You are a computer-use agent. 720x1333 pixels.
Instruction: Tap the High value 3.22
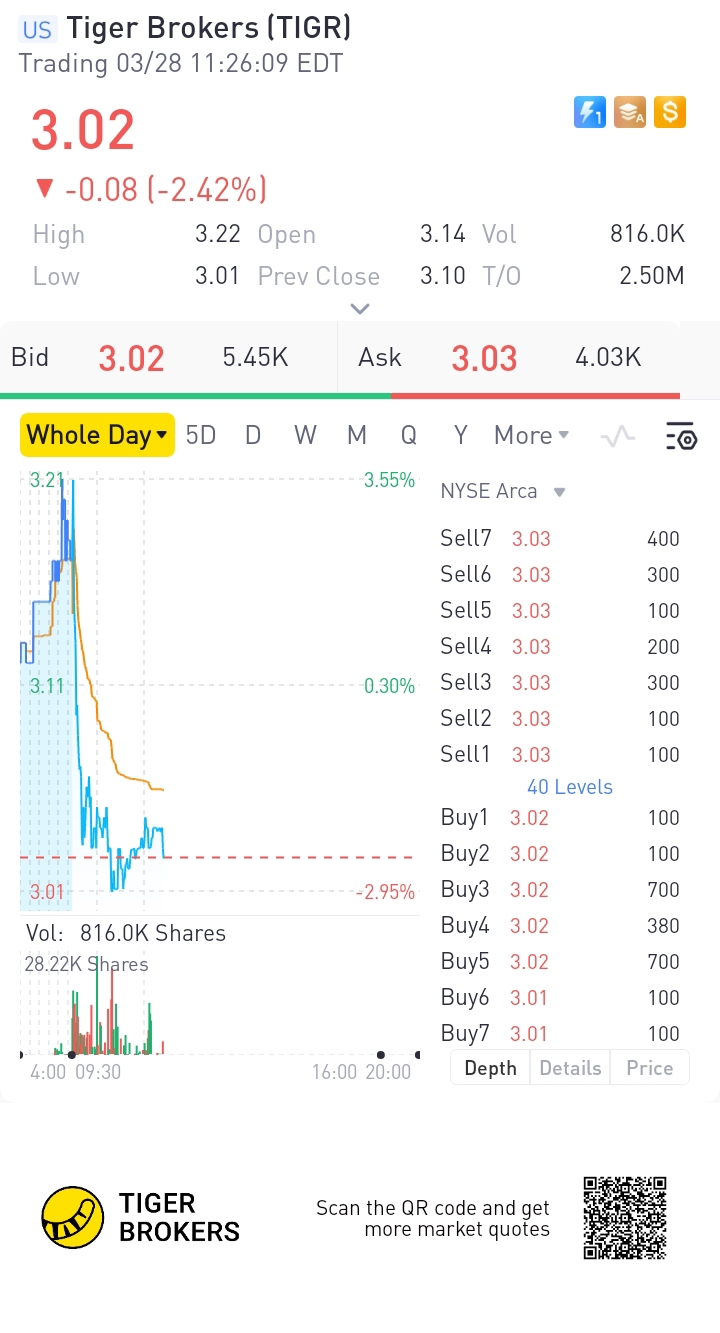218,234
